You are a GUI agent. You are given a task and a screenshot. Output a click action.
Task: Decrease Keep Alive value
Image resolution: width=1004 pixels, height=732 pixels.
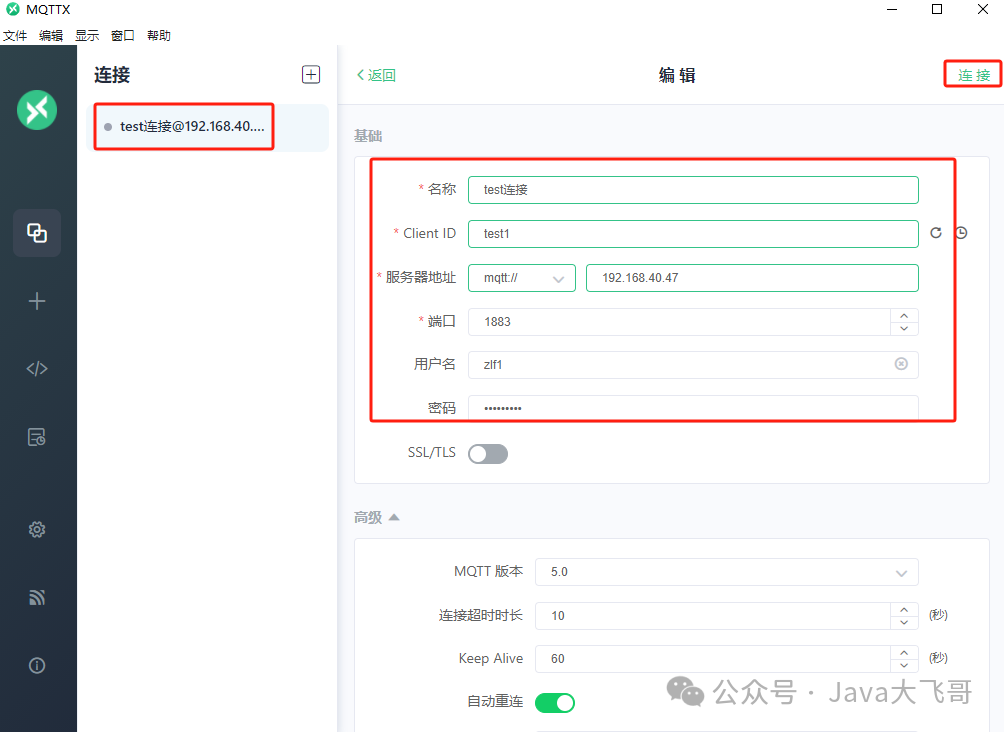904,665
